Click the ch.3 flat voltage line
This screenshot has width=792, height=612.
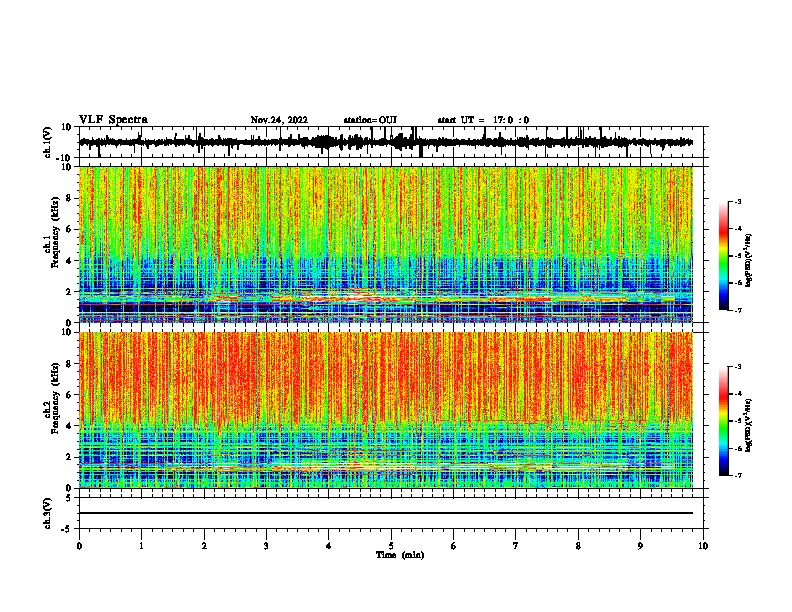point(386,513)
